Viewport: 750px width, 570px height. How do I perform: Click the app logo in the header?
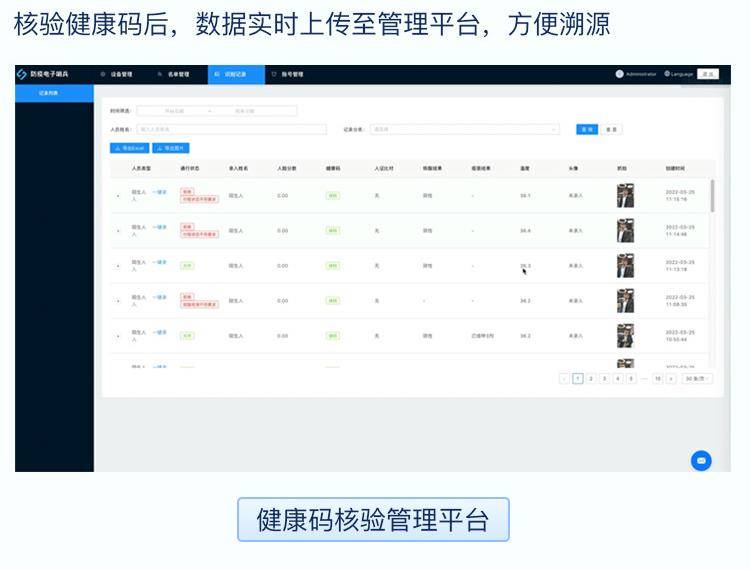[x=21, y=74]
